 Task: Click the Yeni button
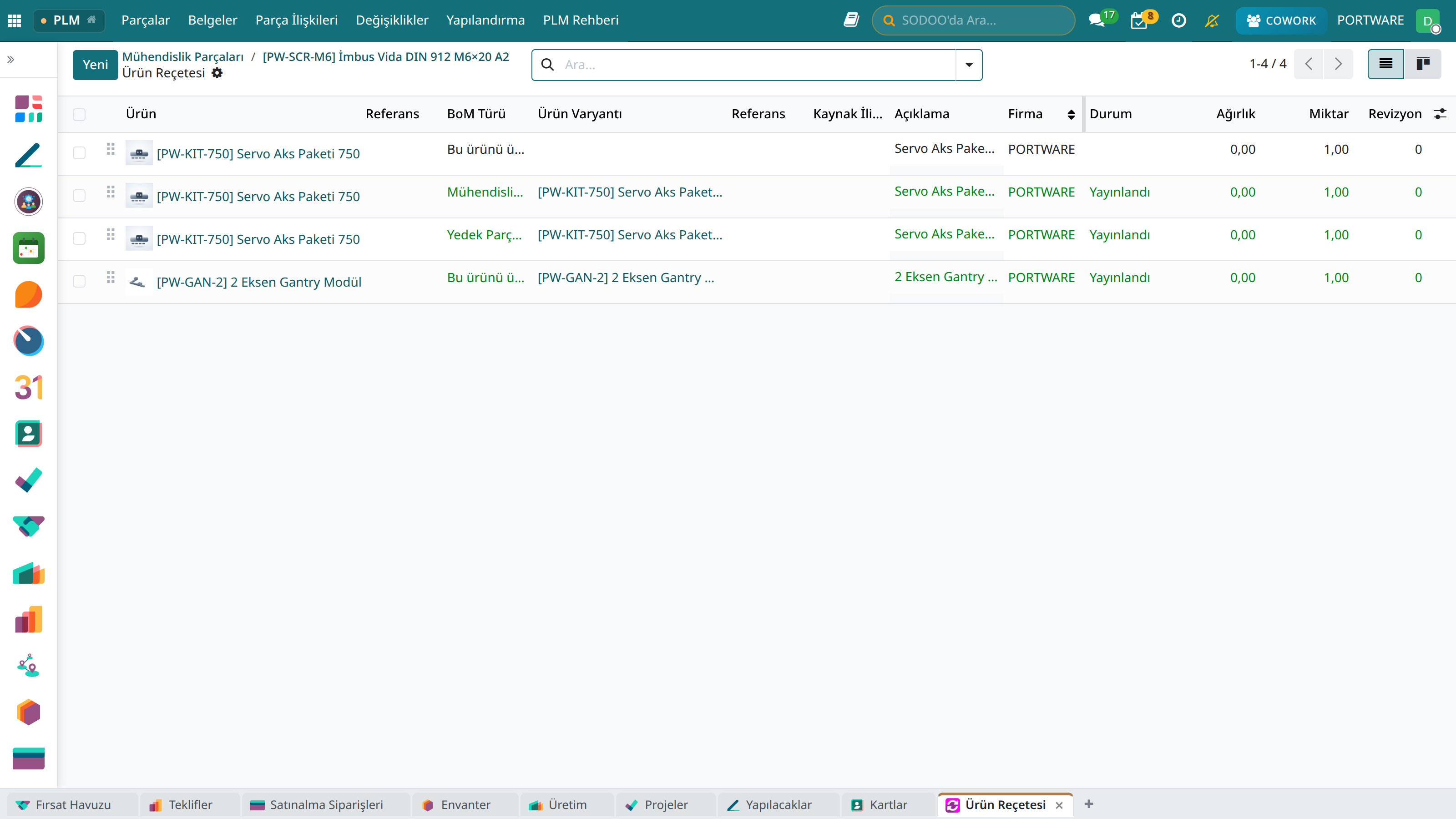95,65
